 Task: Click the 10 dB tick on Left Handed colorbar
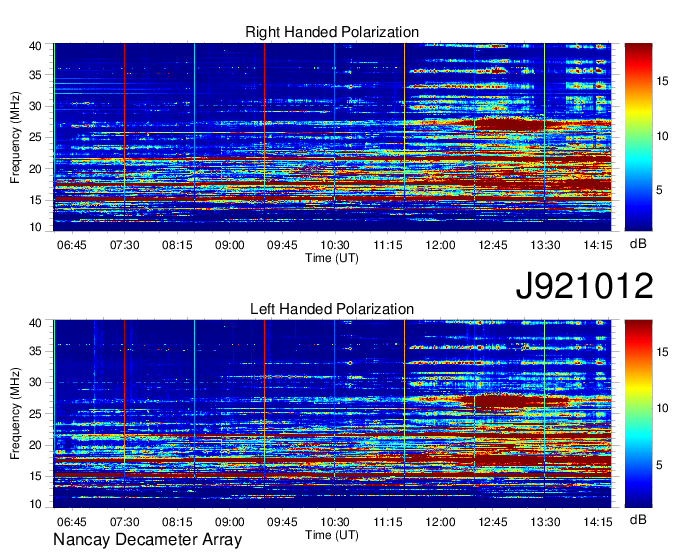[x=662, y=408]
